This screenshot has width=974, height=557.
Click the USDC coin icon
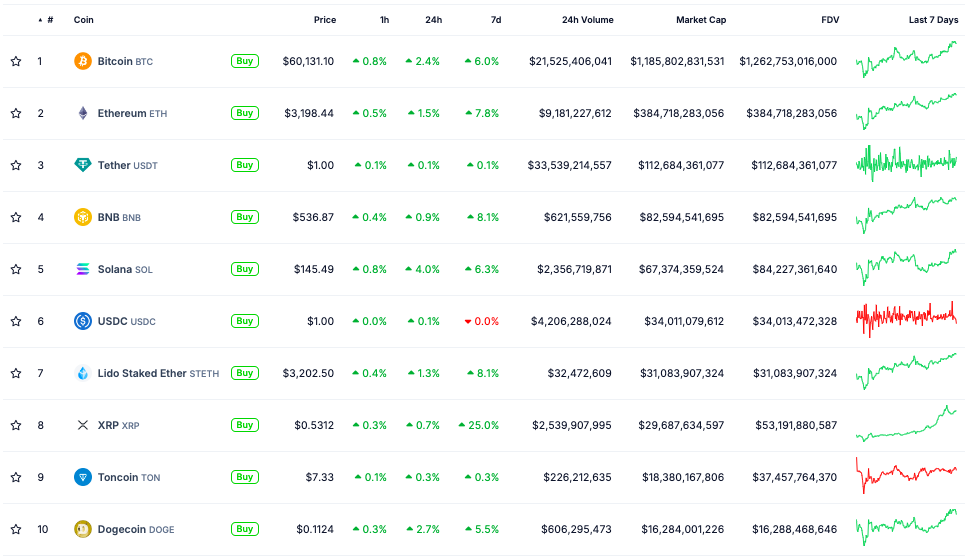83,321
